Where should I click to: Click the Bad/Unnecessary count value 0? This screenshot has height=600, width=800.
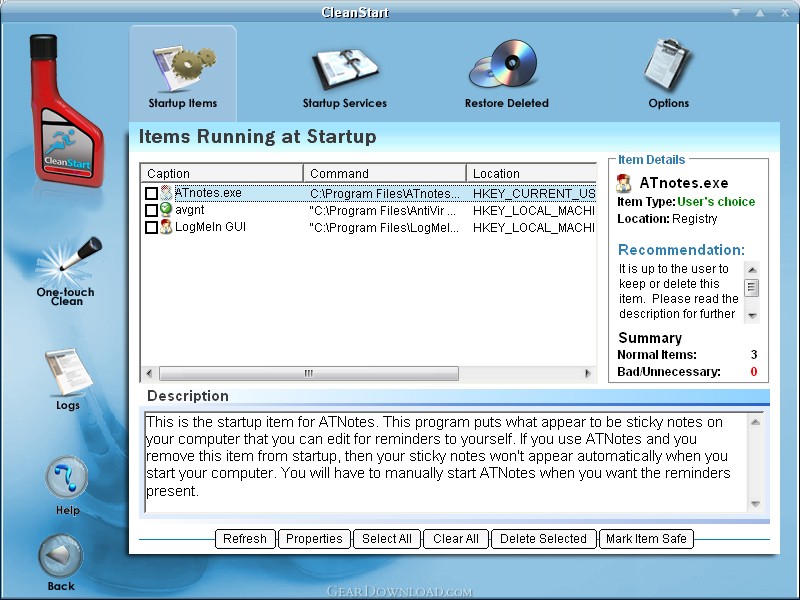(754, 371)
